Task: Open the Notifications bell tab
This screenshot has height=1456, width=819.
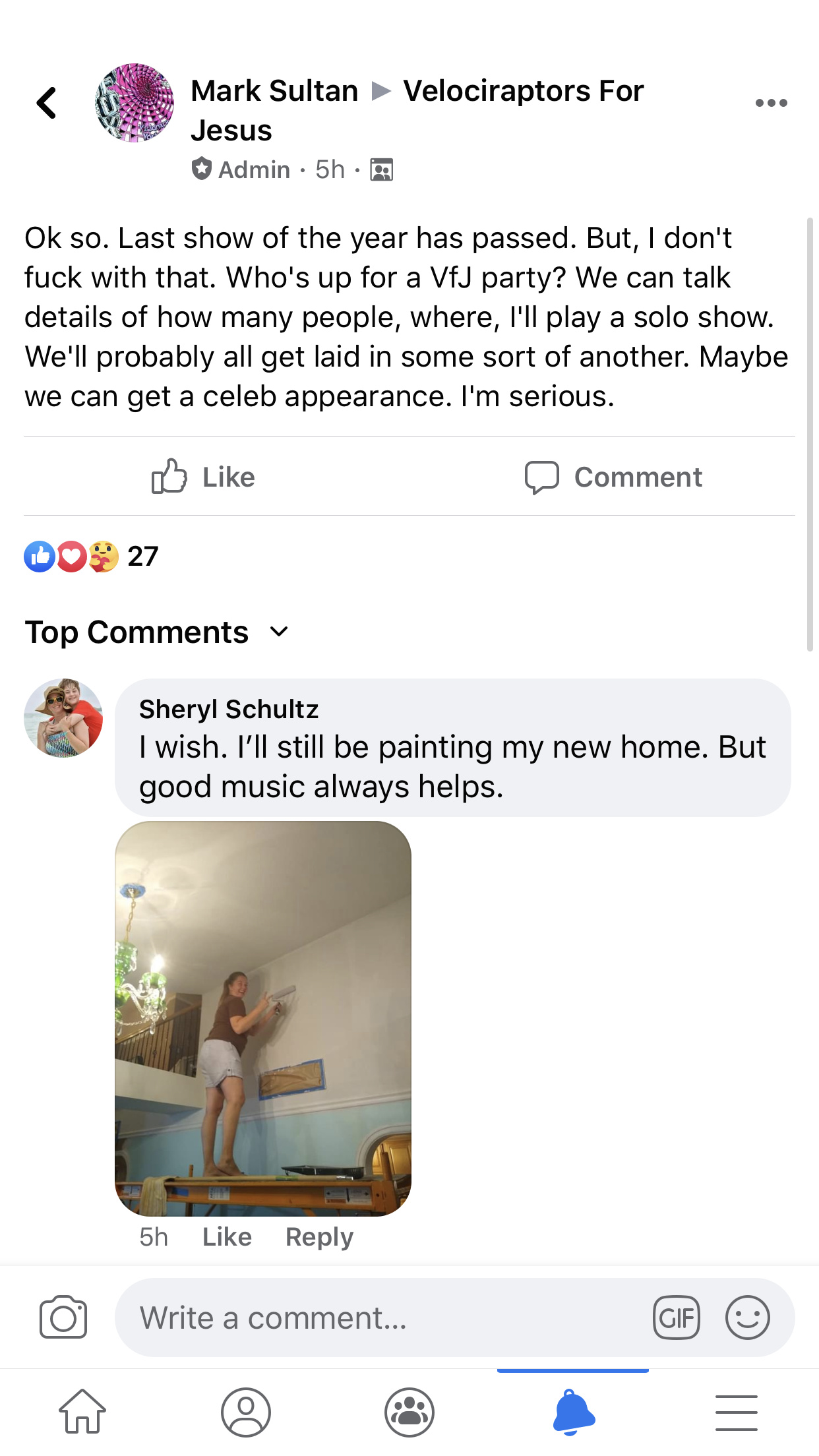Action: point(573,1412)
